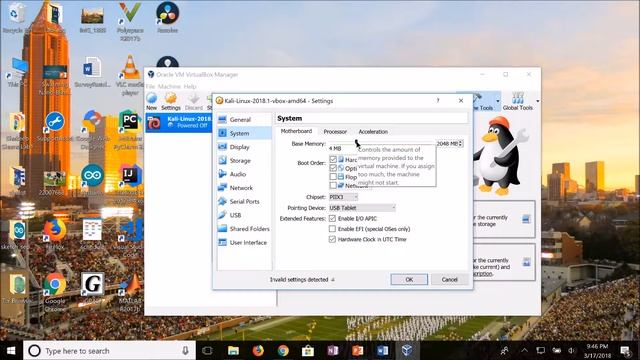Select the MATLAB desktop shortcut
Screen dimensions: 640x360
tap(130, 291)
